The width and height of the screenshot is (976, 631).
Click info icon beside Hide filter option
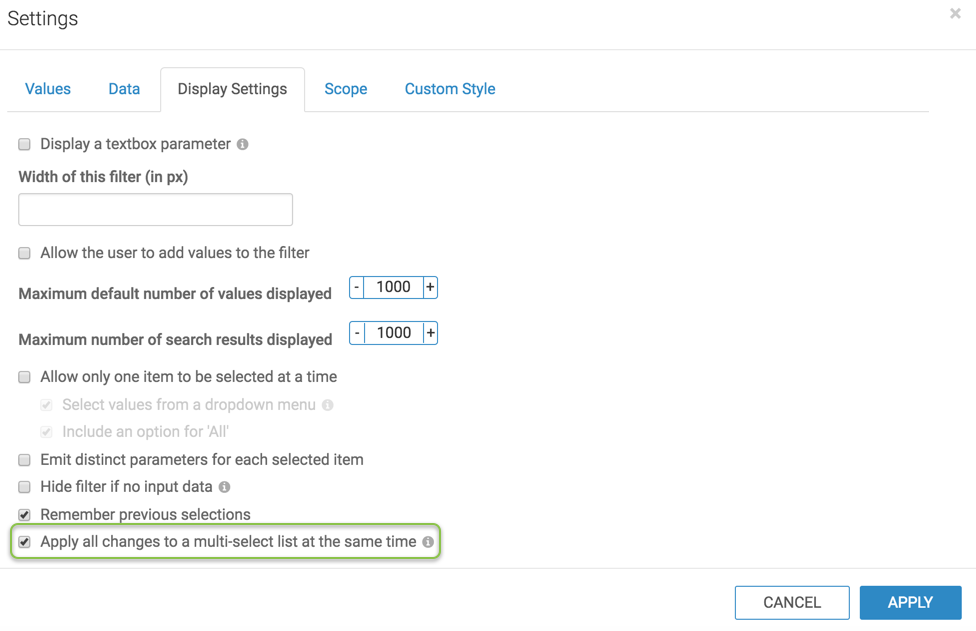pyautogui.click(x=224, y=487)
